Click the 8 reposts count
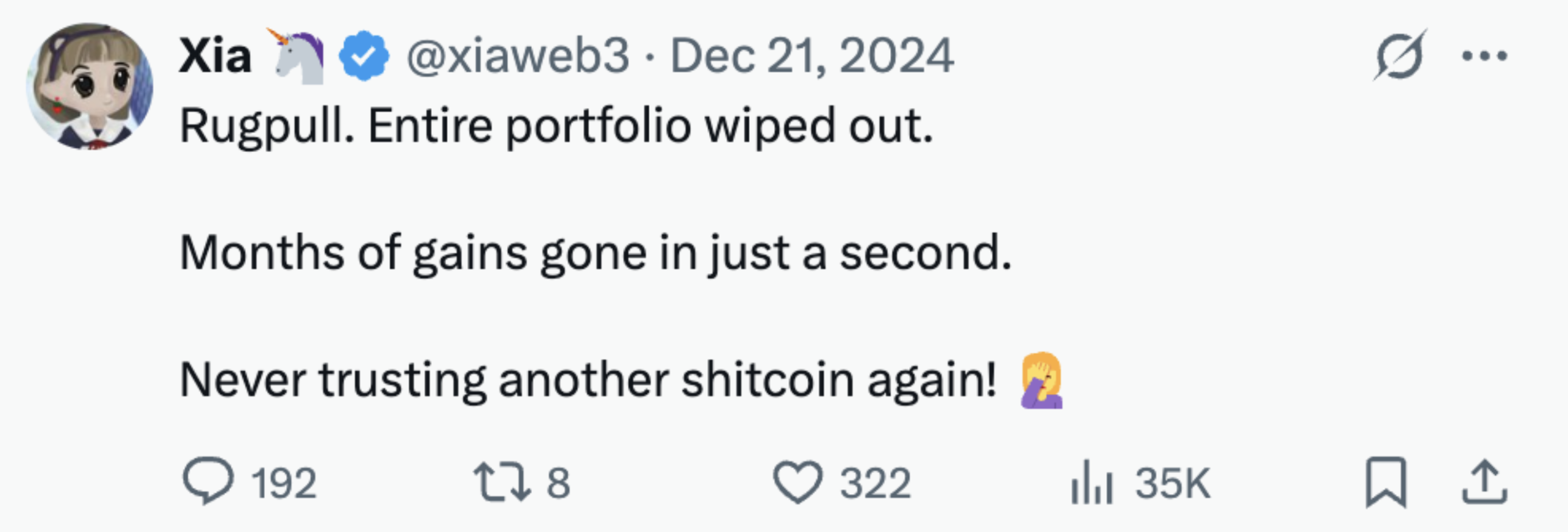 click(558, 484)
